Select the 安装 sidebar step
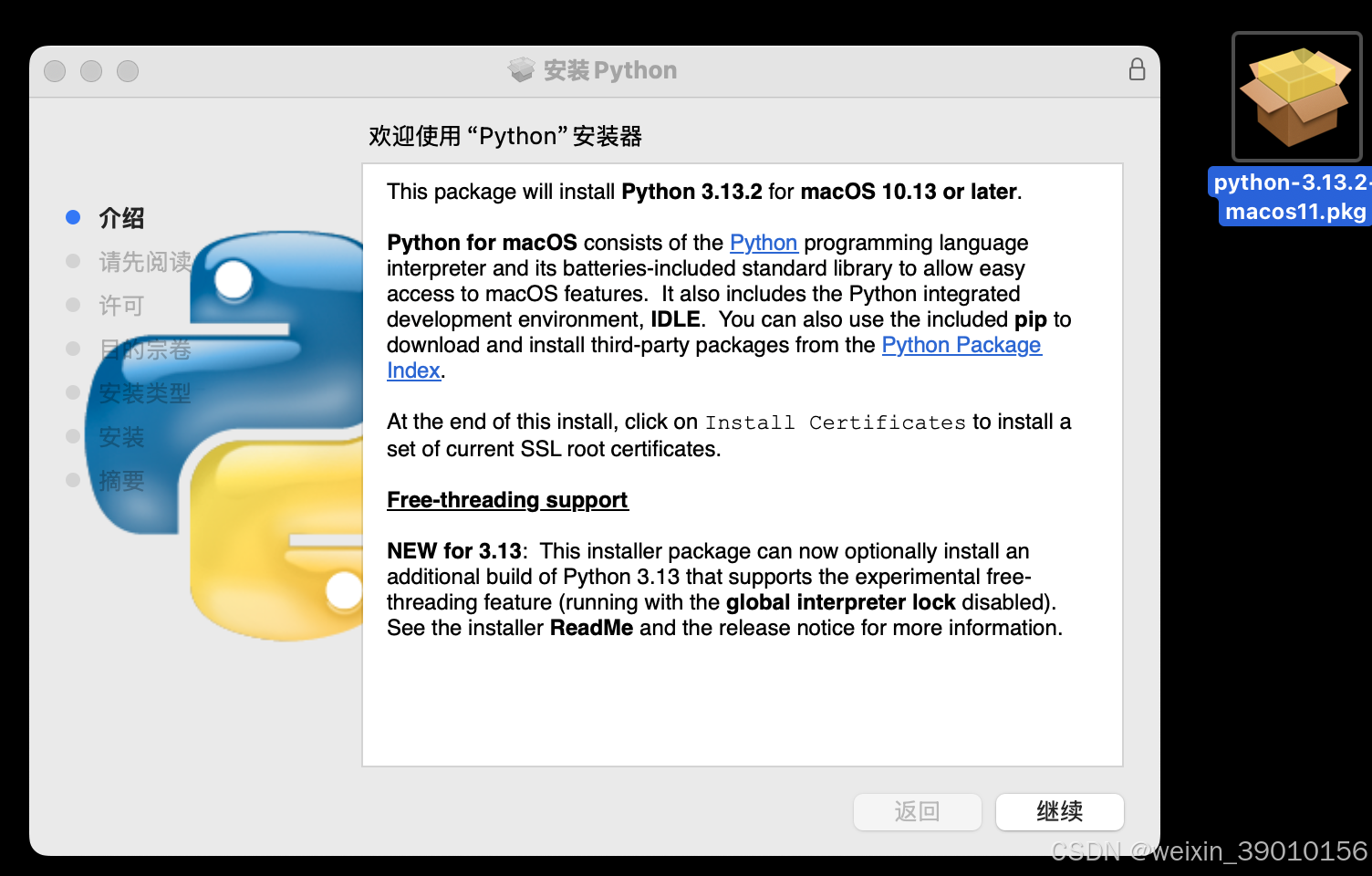The height and width of the screenshot is (876, 1372). [121, 436]
